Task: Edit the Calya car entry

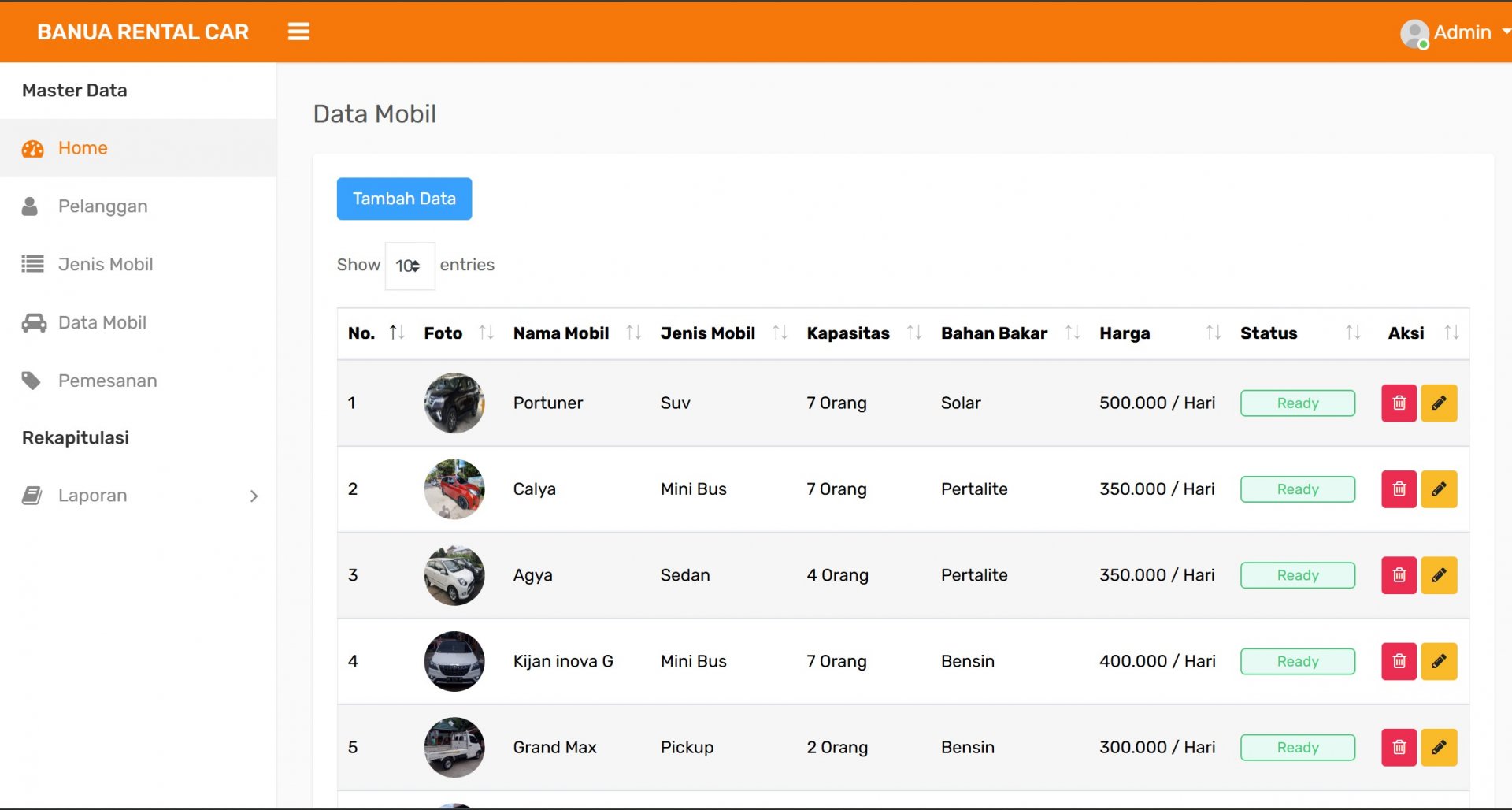Action: click(x=1439, y=489)
